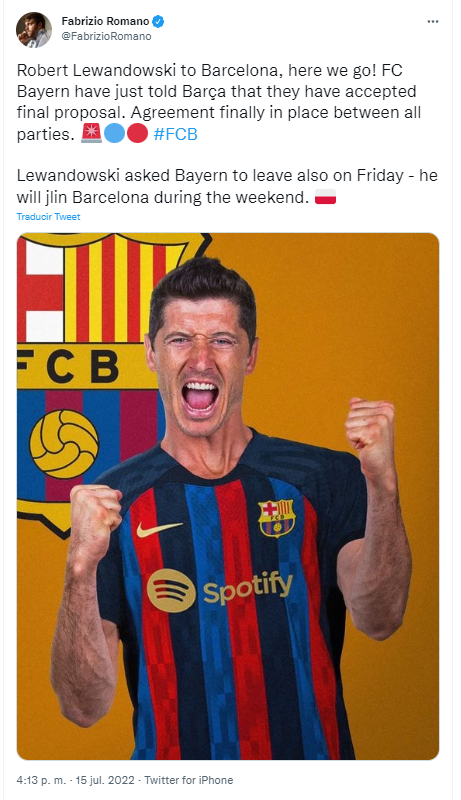Open the #FCB hashtag
Screen dimensions: 461x800
(175, 134)
